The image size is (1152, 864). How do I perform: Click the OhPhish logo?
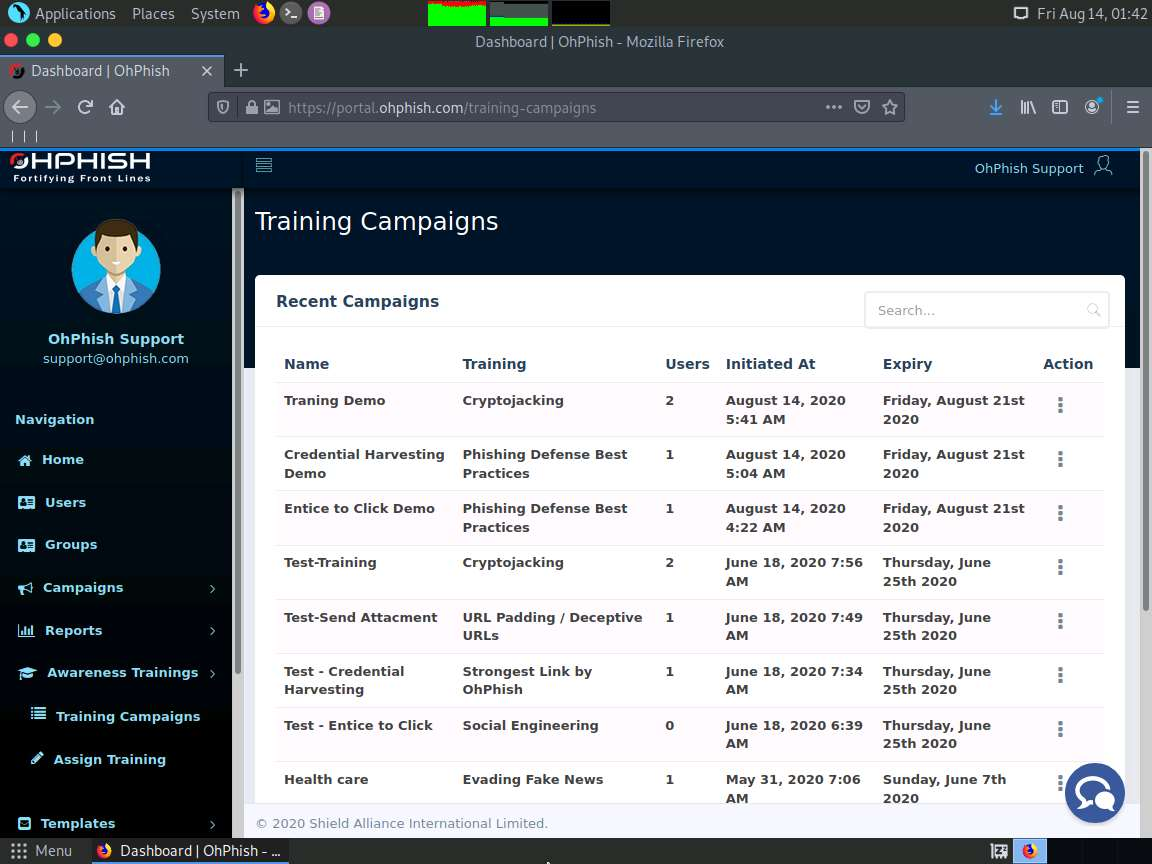(81, 167)
